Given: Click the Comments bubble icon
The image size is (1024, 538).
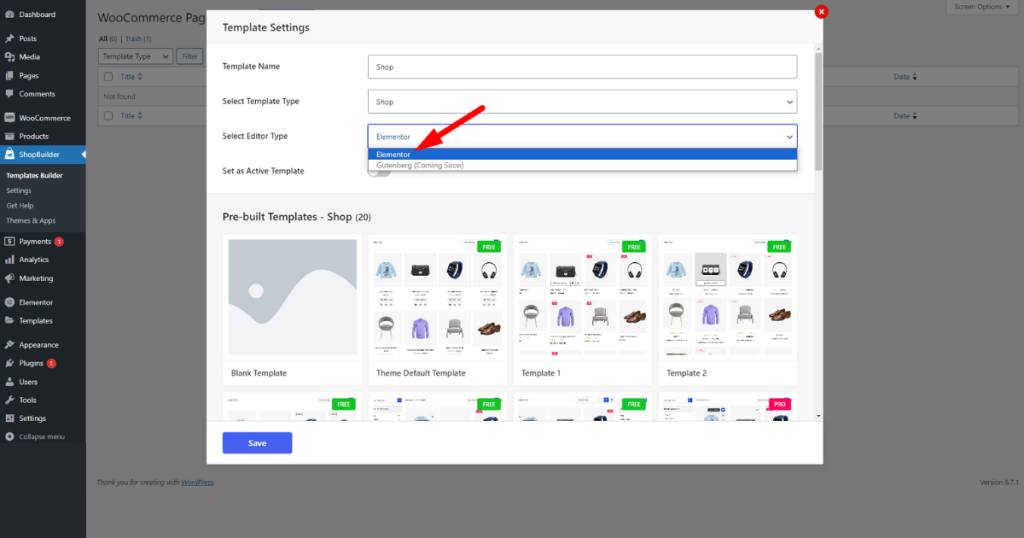Looking at the screenshot, I should [x=10, y=94].
